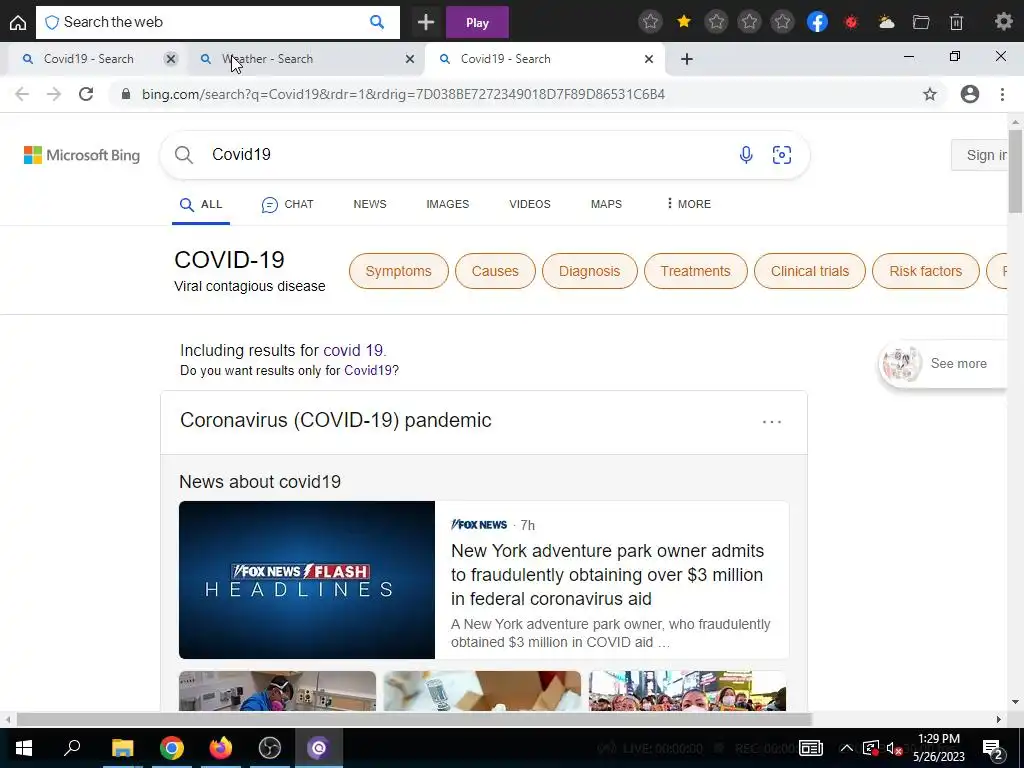Click 'Covid19' results-only link

[x=368, y=371]
